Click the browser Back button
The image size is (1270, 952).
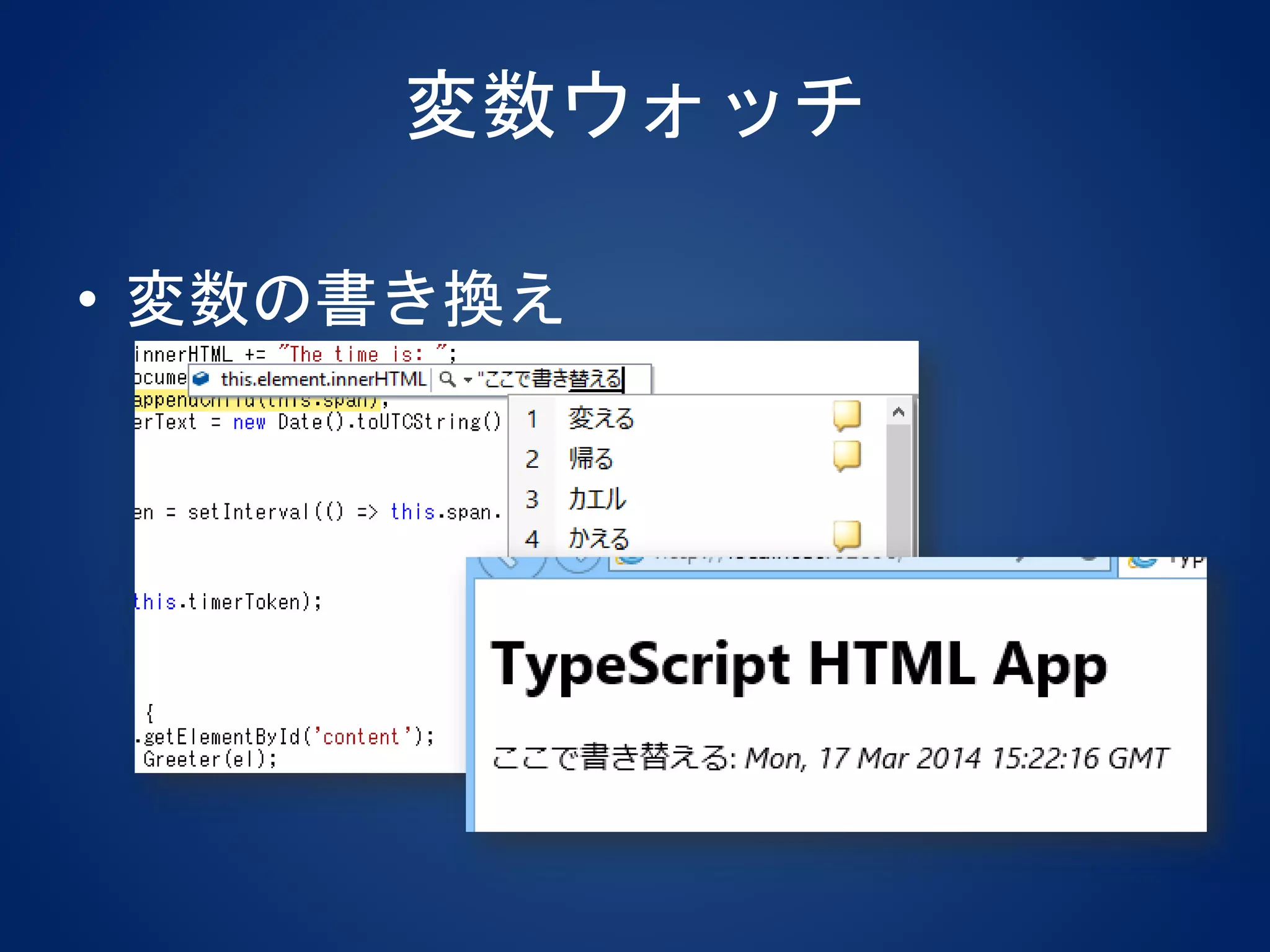point(512,563)
